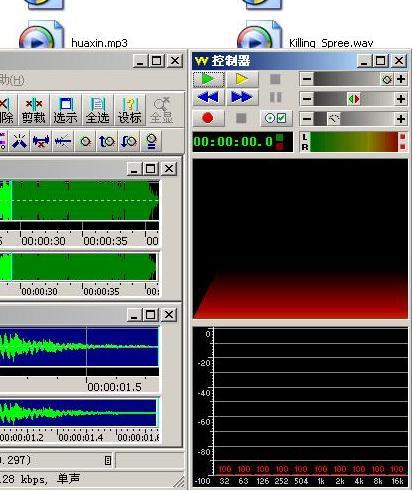Viewport: 413px width, 491px height.
Task: Rewind with the blue double-left arrows
Action: coord(208,97)
